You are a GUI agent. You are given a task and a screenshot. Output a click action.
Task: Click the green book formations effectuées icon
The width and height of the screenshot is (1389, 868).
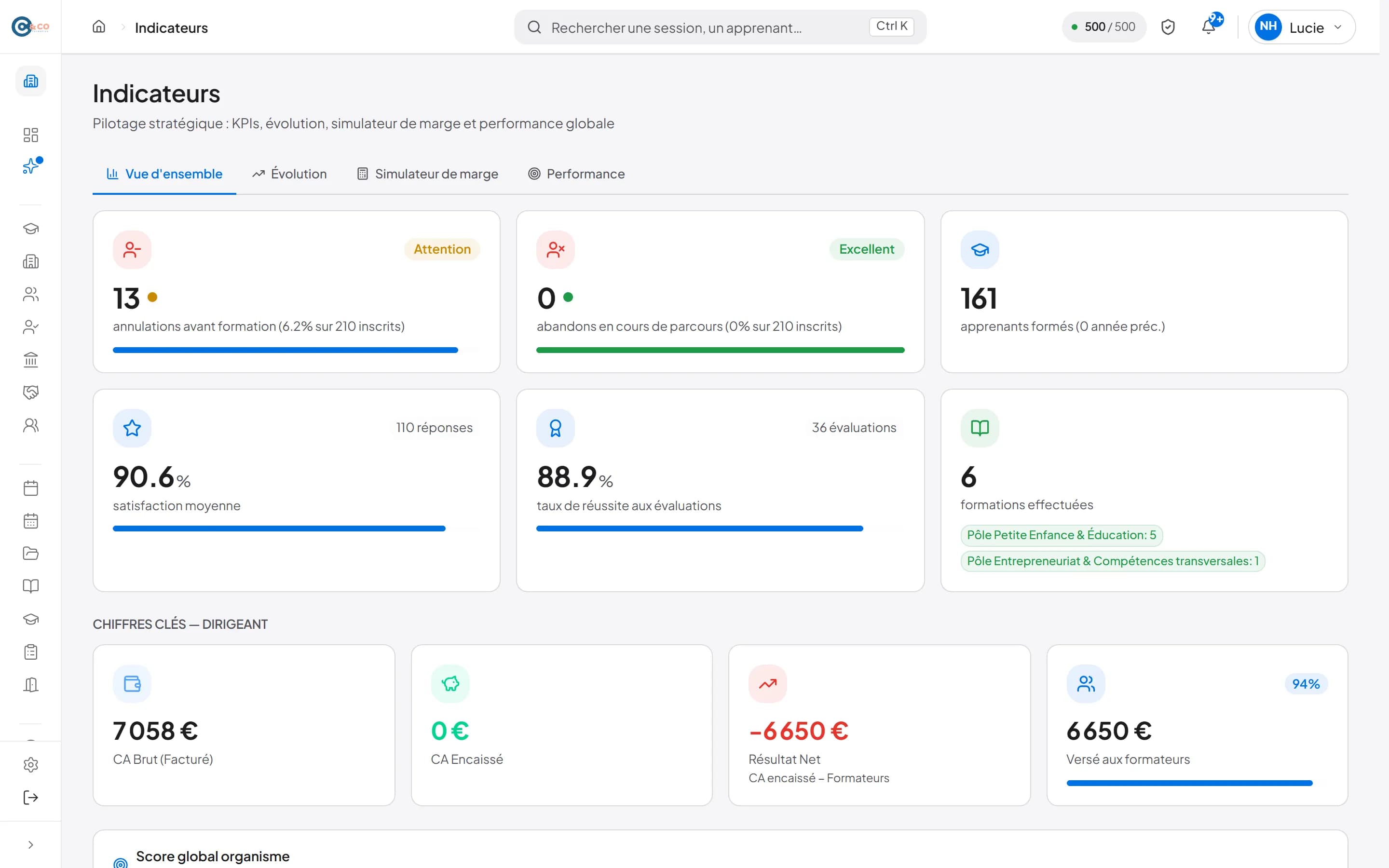[980, 428]
